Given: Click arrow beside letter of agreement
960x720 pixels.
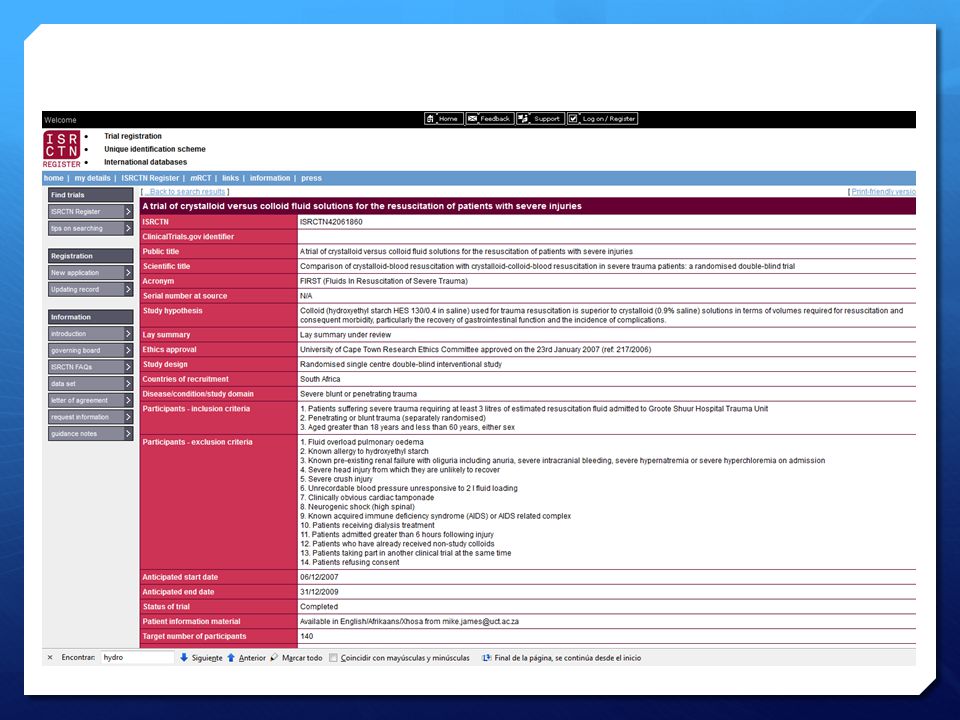Looking at the screenshot, I should coord(128,400).
